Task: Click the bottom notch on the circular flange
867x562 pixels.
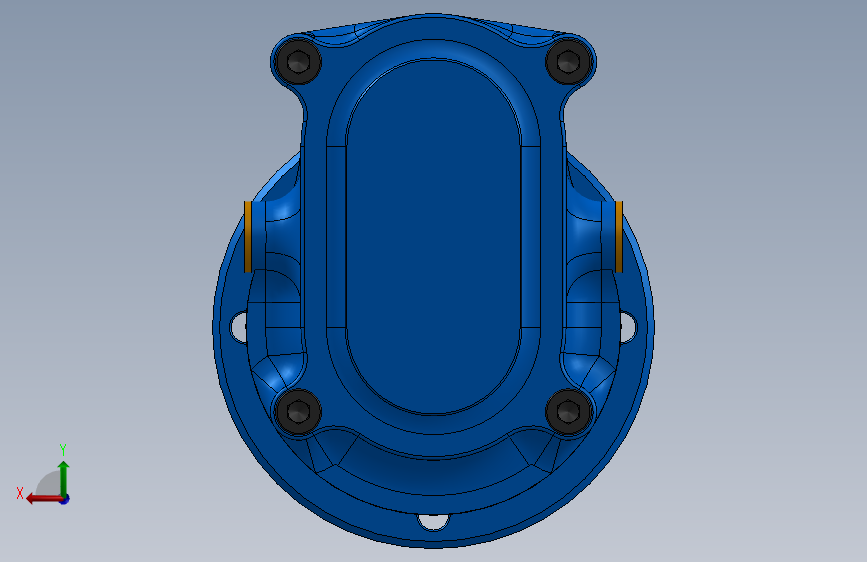Action: (434, 521)
